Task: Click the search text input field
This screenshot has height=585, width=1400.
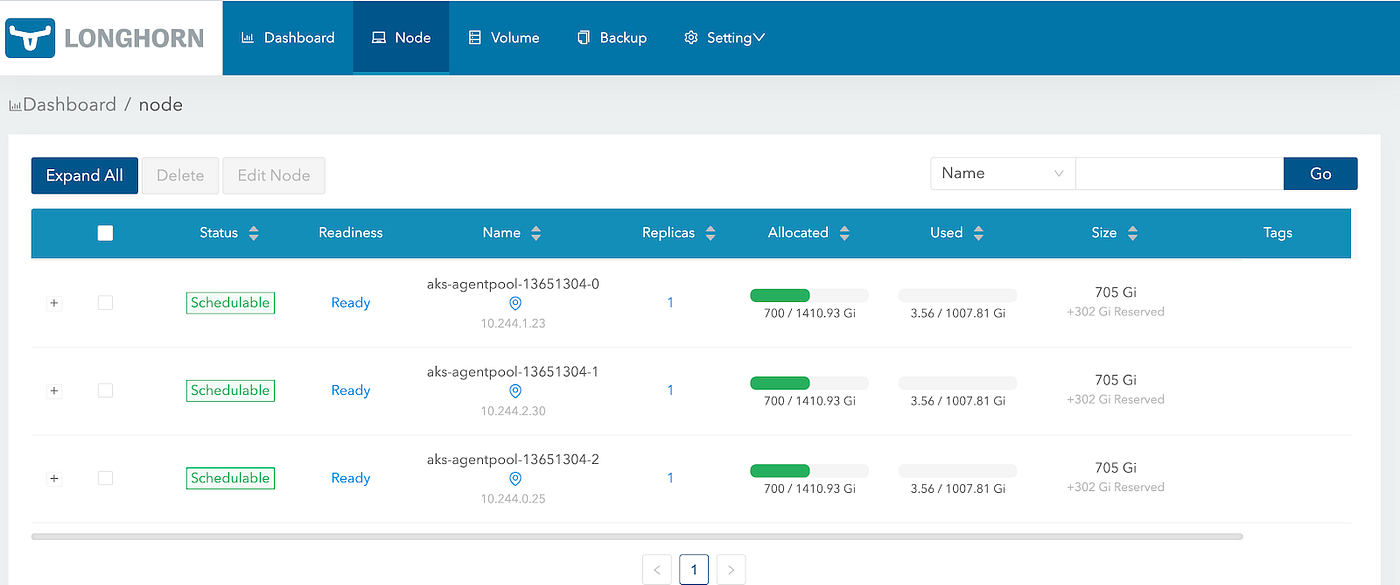Action: 1180,173
